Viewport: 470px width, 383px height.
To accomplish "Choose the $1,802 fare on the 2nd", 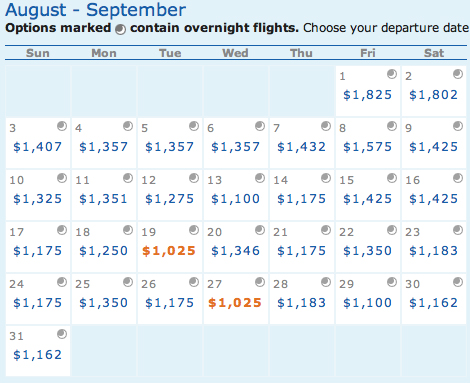I will click(433, 95).
